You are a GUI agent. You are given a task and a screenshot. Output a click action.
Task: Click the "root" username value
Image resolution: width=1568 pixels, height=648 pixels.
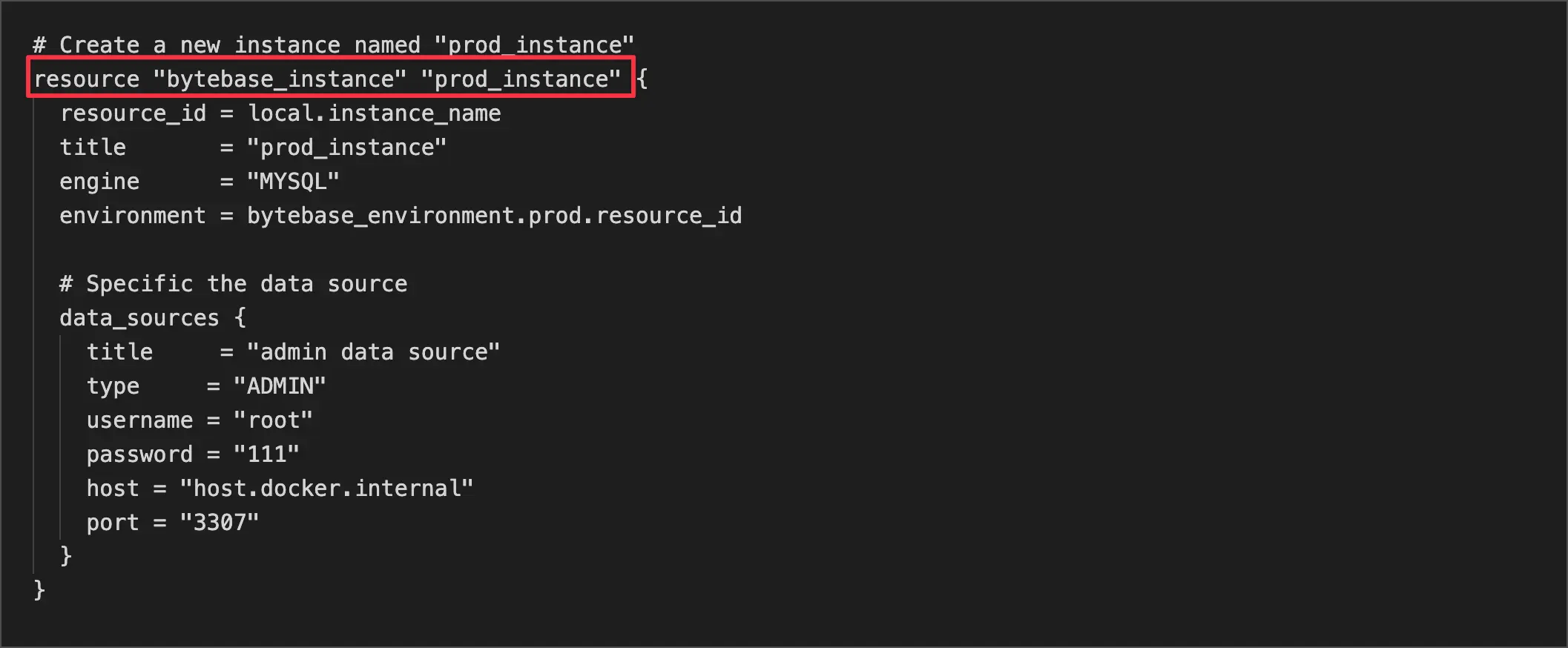(273, 420)
